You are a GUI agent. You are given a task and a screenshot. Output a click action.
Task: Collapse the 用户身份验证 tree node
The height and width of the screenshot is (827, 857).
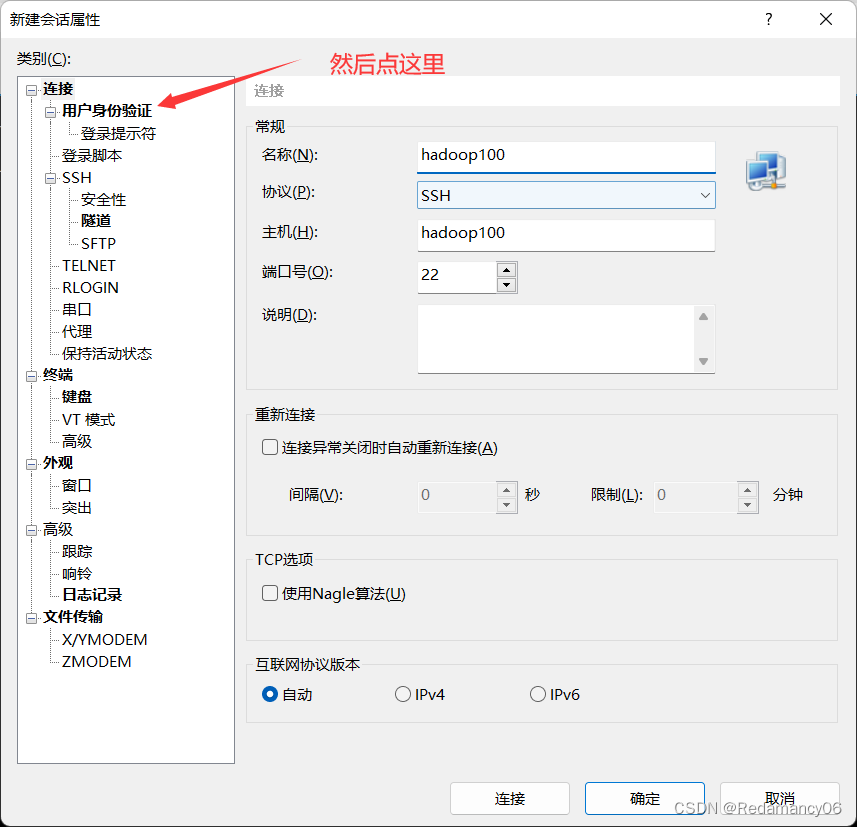(51, 112)
